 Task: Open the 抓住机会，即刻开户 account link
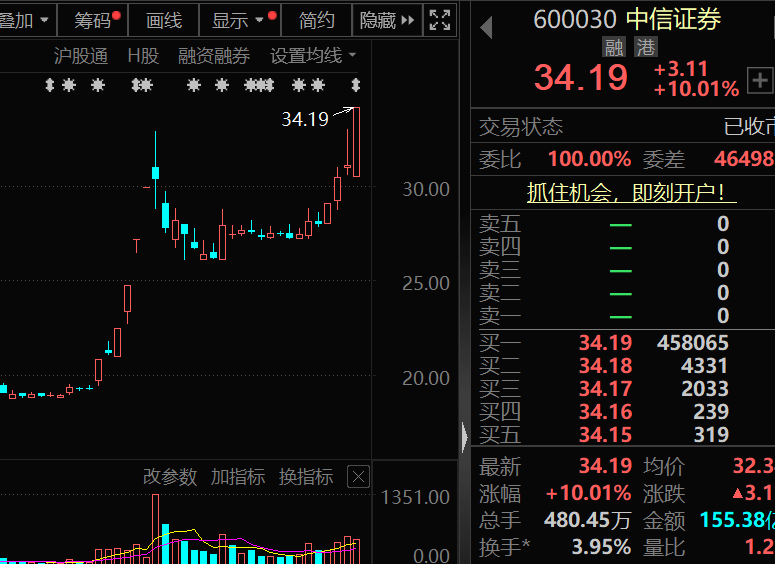point(631,192)
